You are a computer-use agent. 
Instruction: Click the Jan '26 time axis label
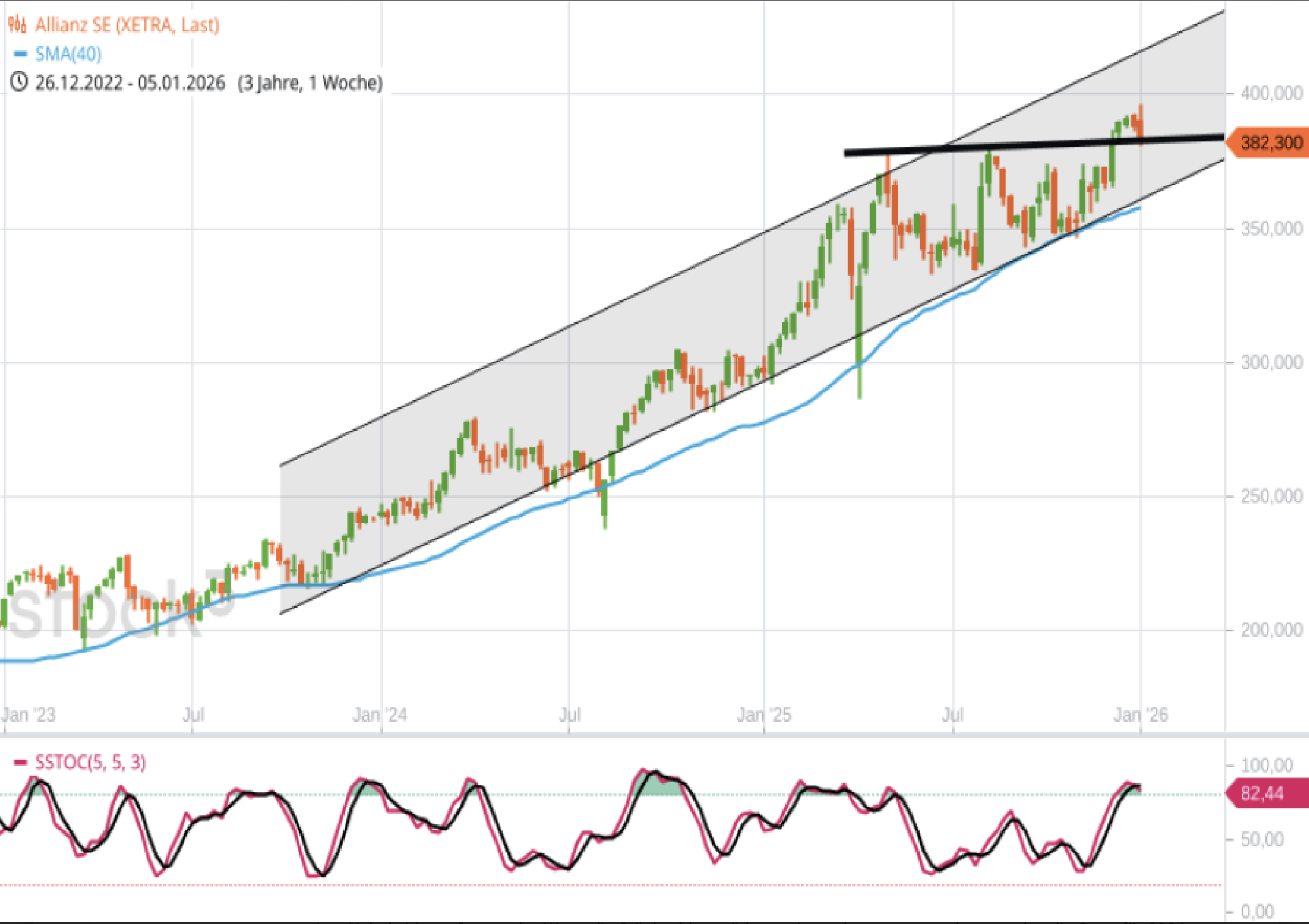[x=1140, y=715]
